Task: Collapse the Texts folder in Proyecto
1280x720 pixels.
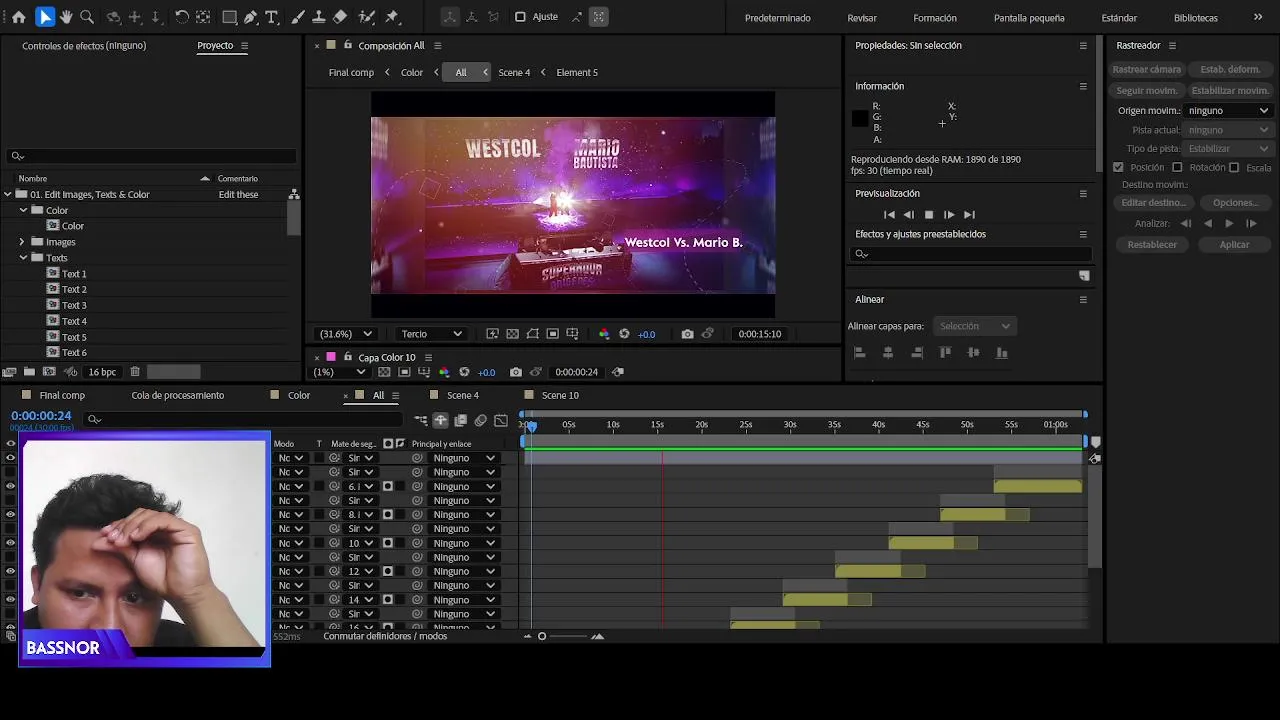Action: (x=23, y=258)
